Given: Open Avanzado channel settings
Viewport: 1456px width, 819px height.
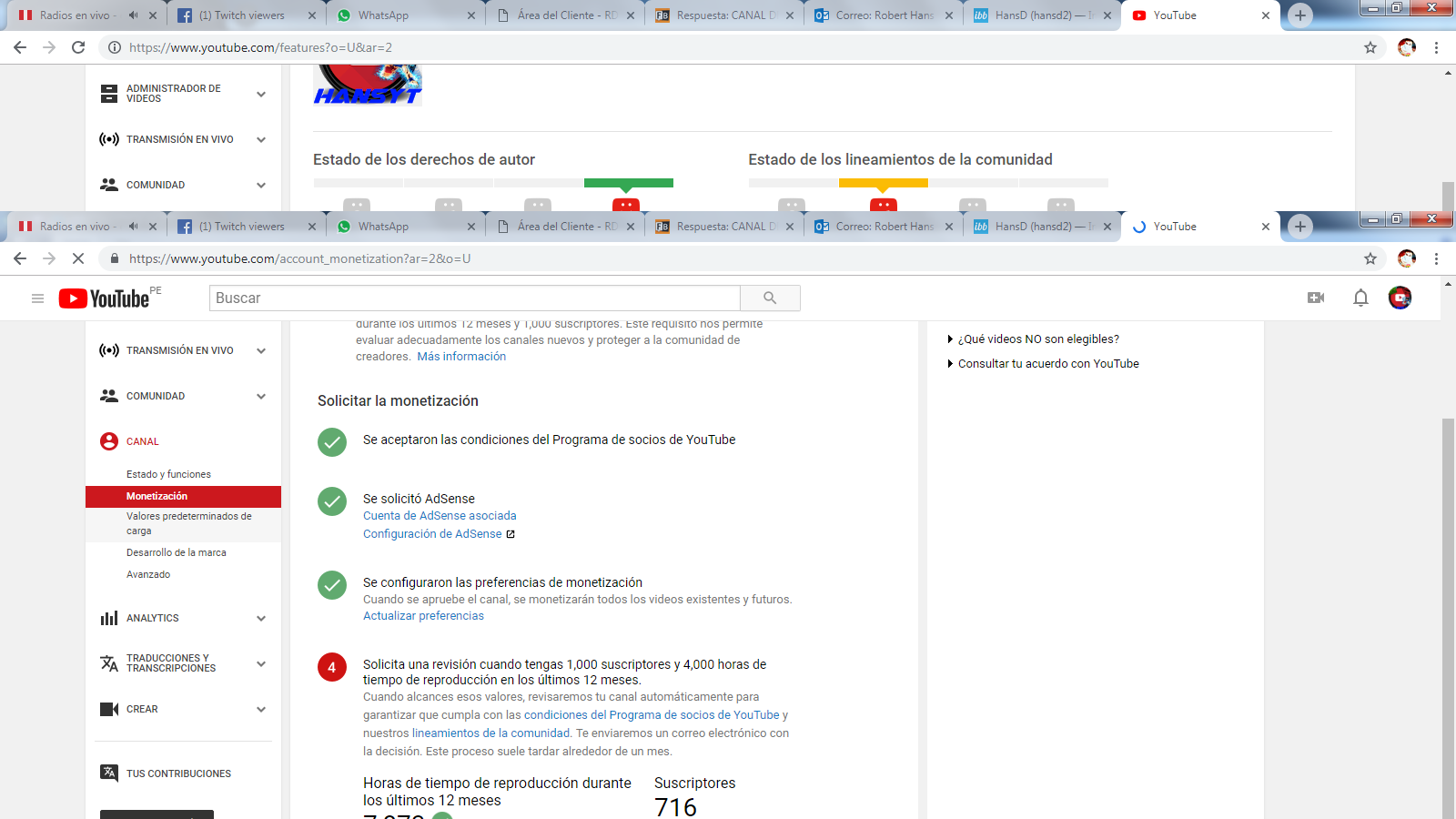Looking at the screenshot, I should (148, 574).
